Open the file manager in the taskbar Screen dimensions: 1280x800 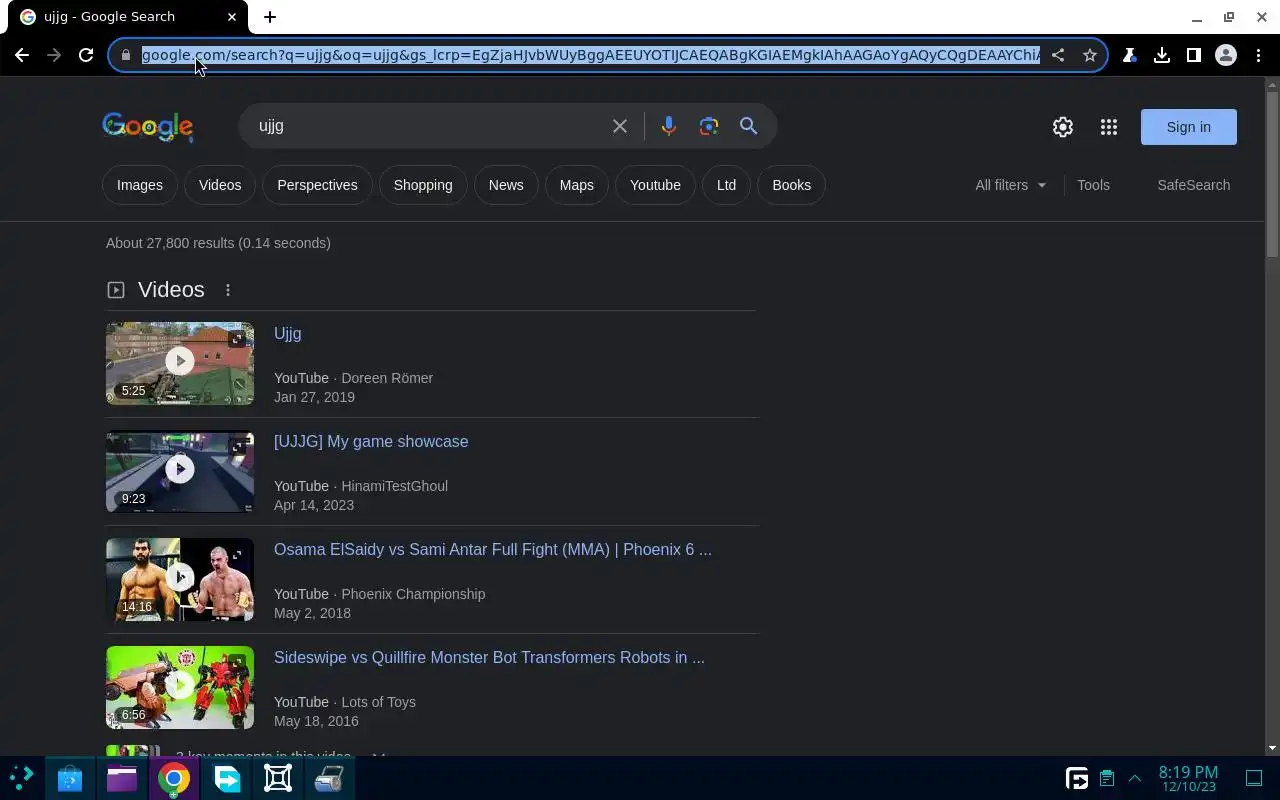(x=122, y=778)
